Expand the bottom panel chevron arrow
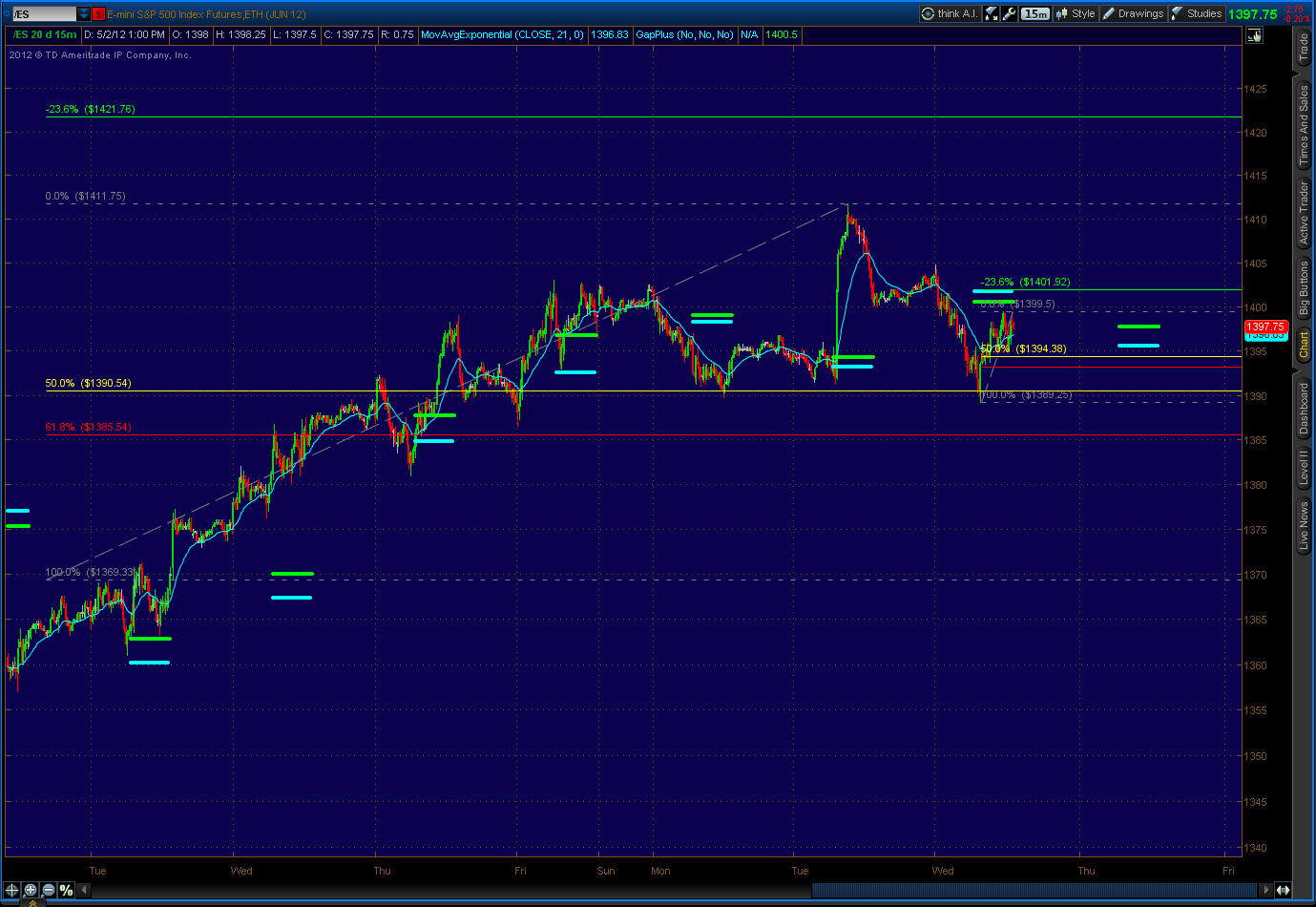This screenshot has height=907, width=1316. pos(32,902)
